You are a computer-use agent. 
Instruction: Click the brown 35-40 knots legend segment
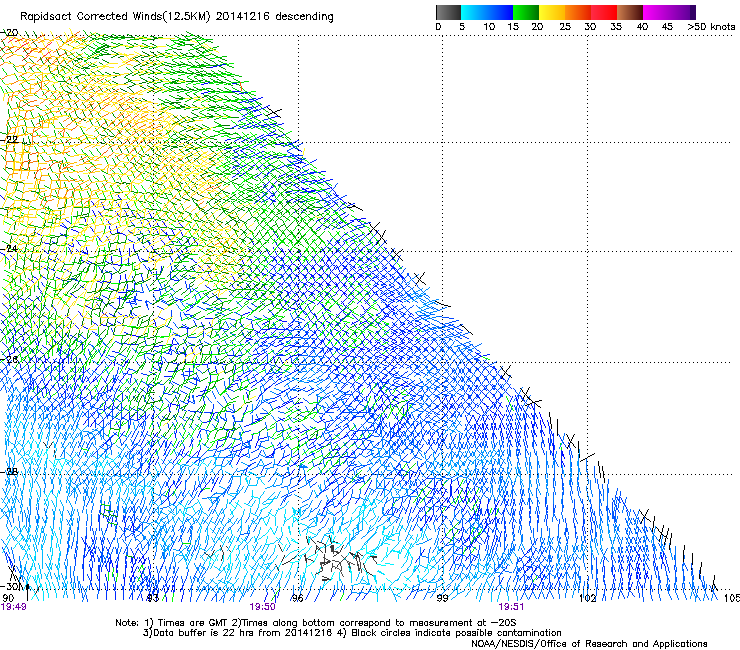[x=630, y=12]
